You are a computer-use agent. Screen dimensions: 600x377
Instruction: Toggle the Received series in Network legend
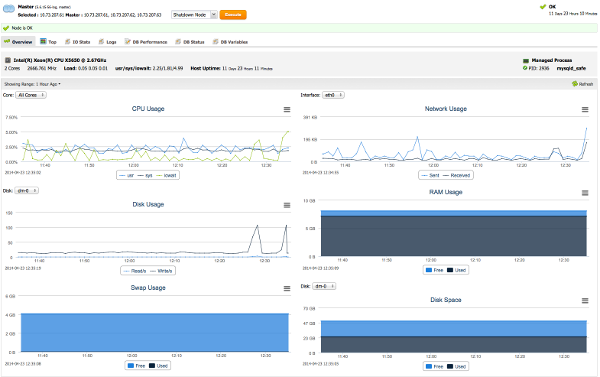[456, 175]
